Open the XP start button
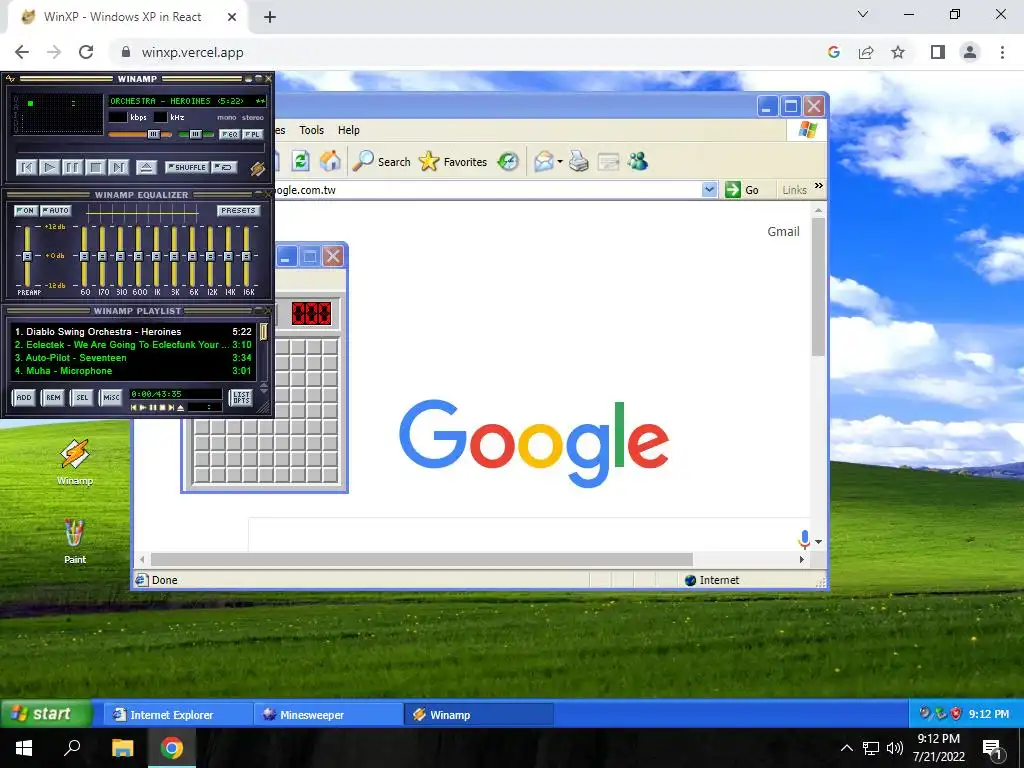 pyautogui.click(x=45, y=714)
